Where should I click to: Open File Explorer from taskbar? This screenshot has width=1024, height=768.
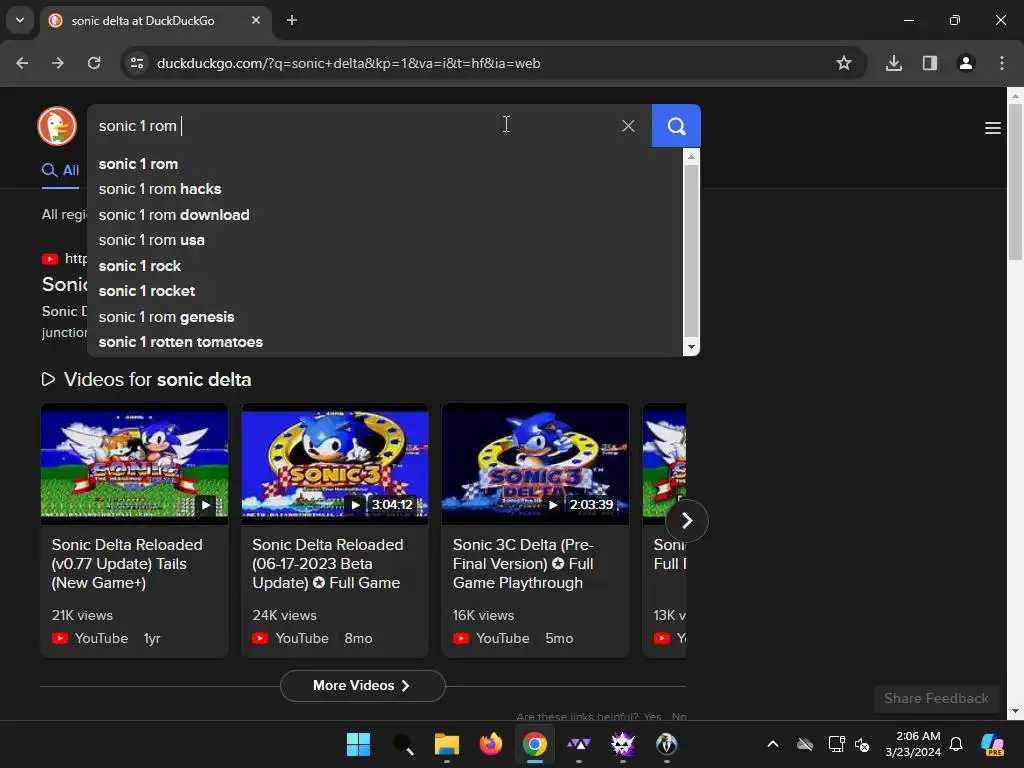click(447, 744)
